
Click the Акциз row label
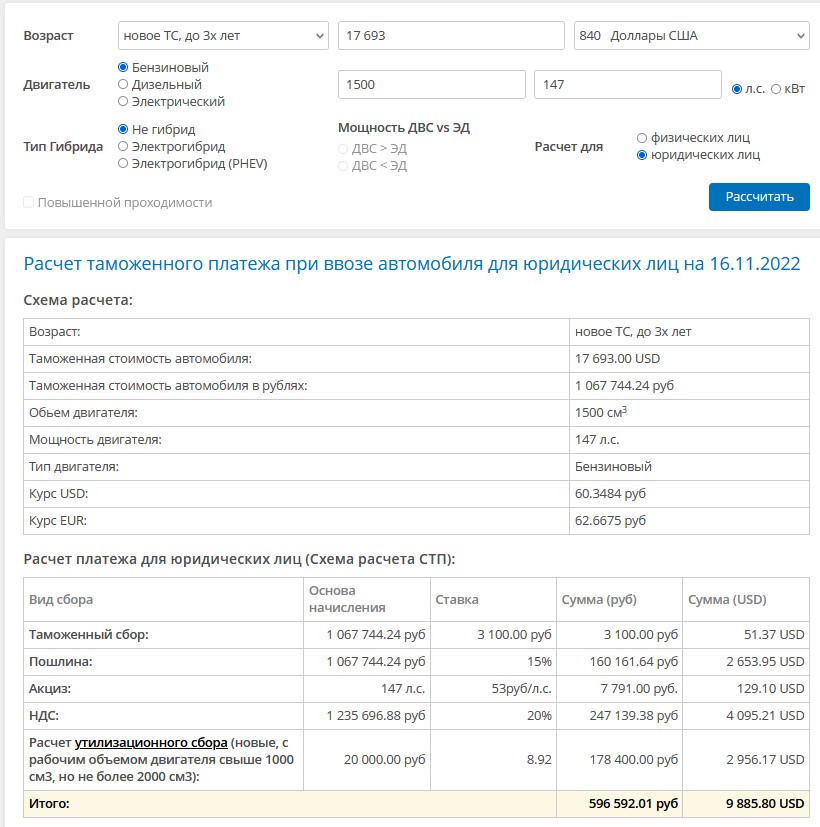[50, 688]
